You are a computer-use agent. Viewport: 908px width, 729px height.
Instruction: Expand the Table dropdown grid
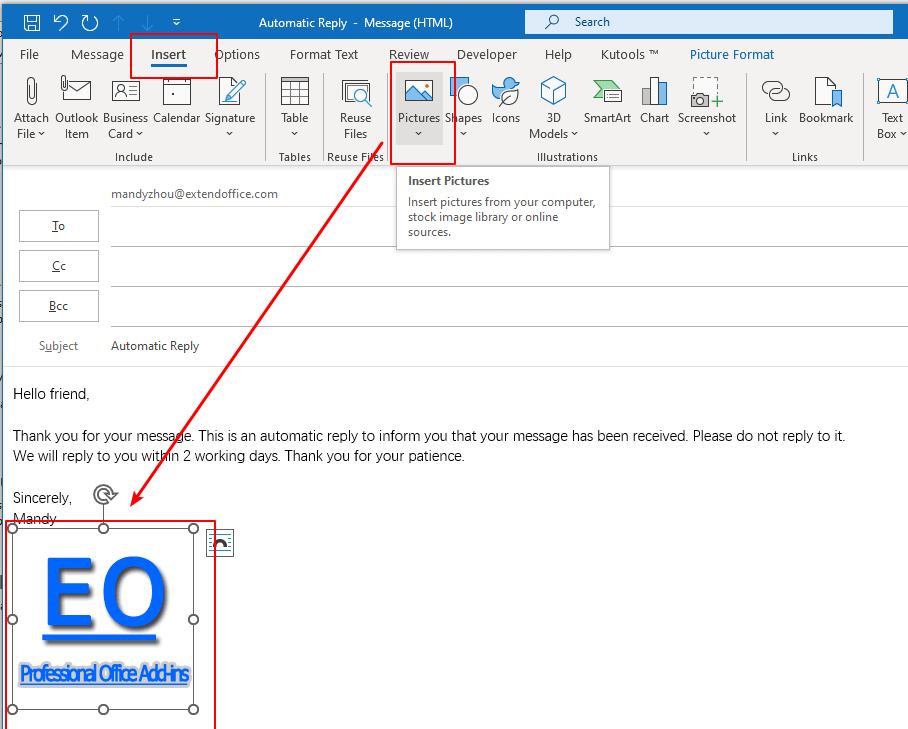point(295,133)
